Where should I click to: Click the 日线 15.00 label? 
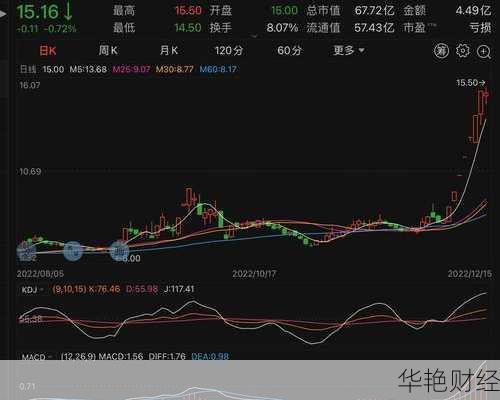pos(42,69)
